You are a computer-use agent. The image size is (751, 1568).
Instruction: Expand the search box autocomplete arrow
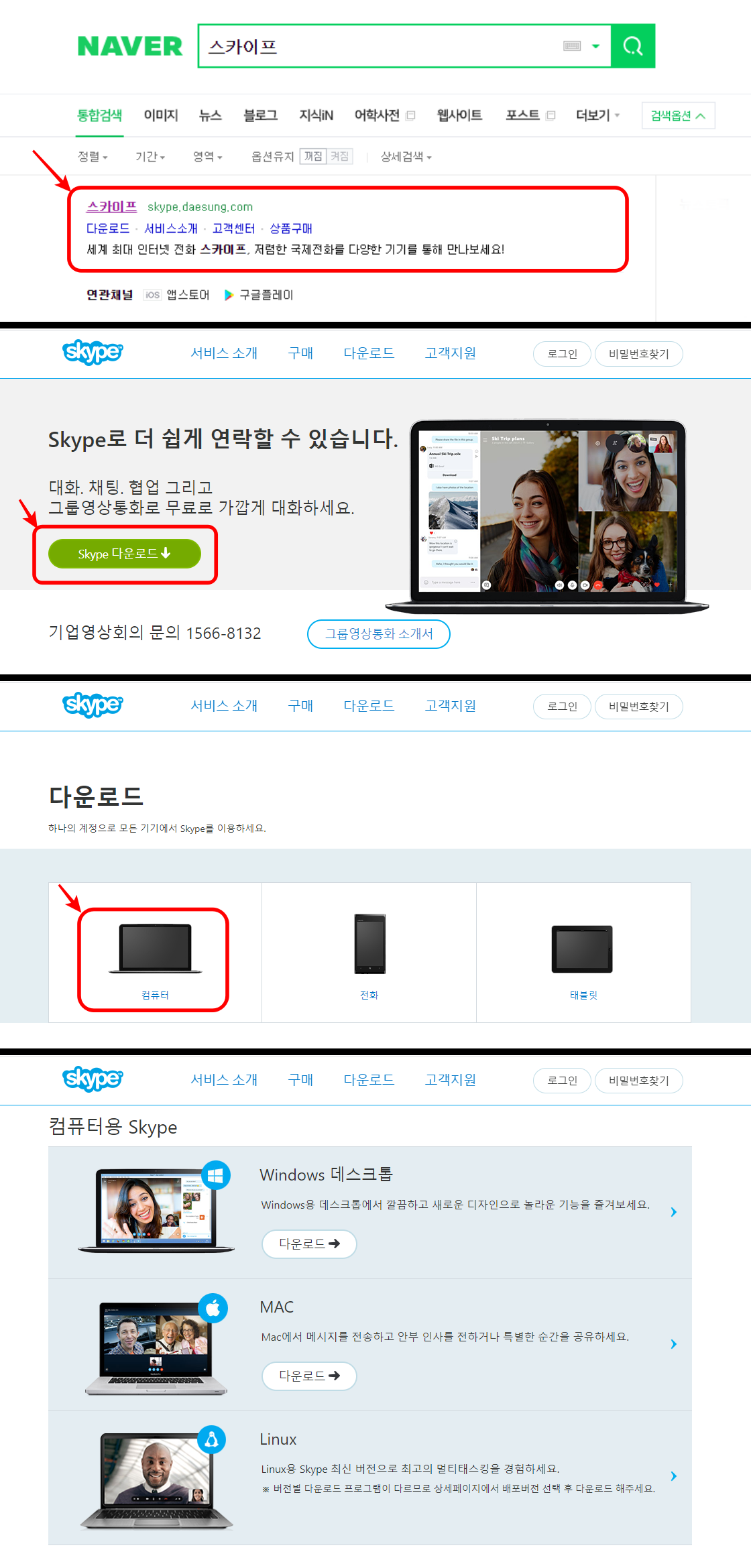coord(595,46)
